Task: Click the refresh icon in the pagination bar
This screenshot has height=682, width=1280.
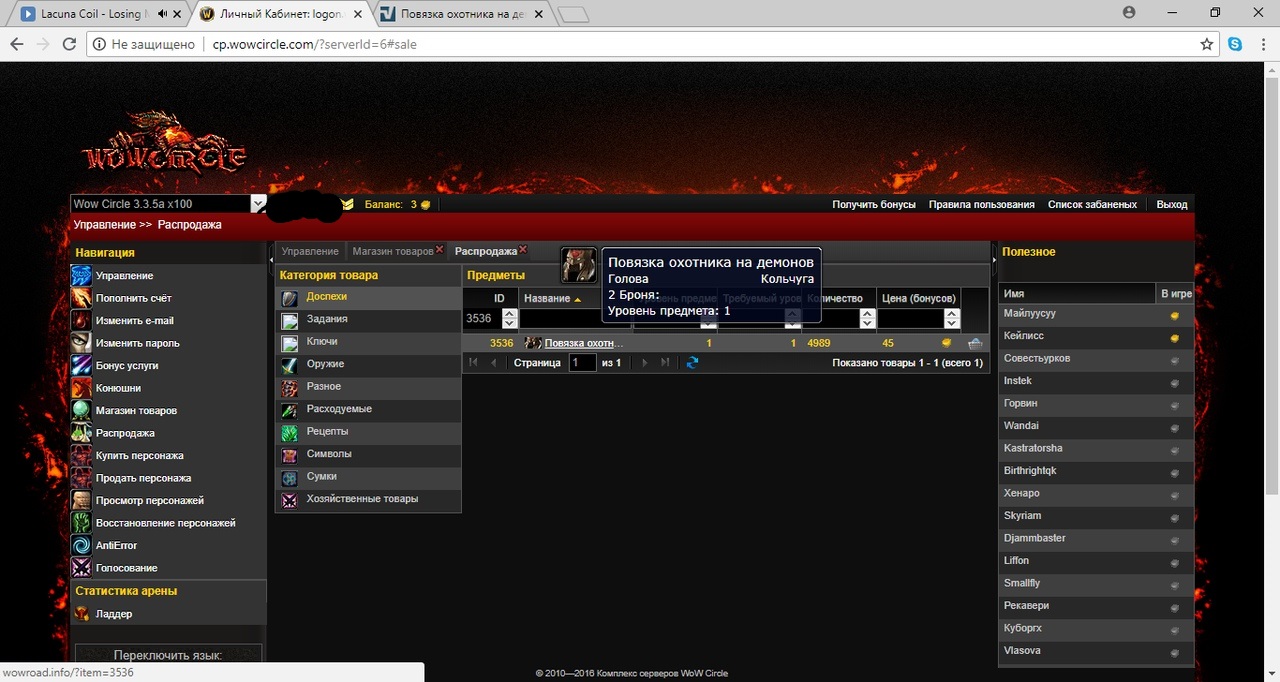Action: pos(692,362)
